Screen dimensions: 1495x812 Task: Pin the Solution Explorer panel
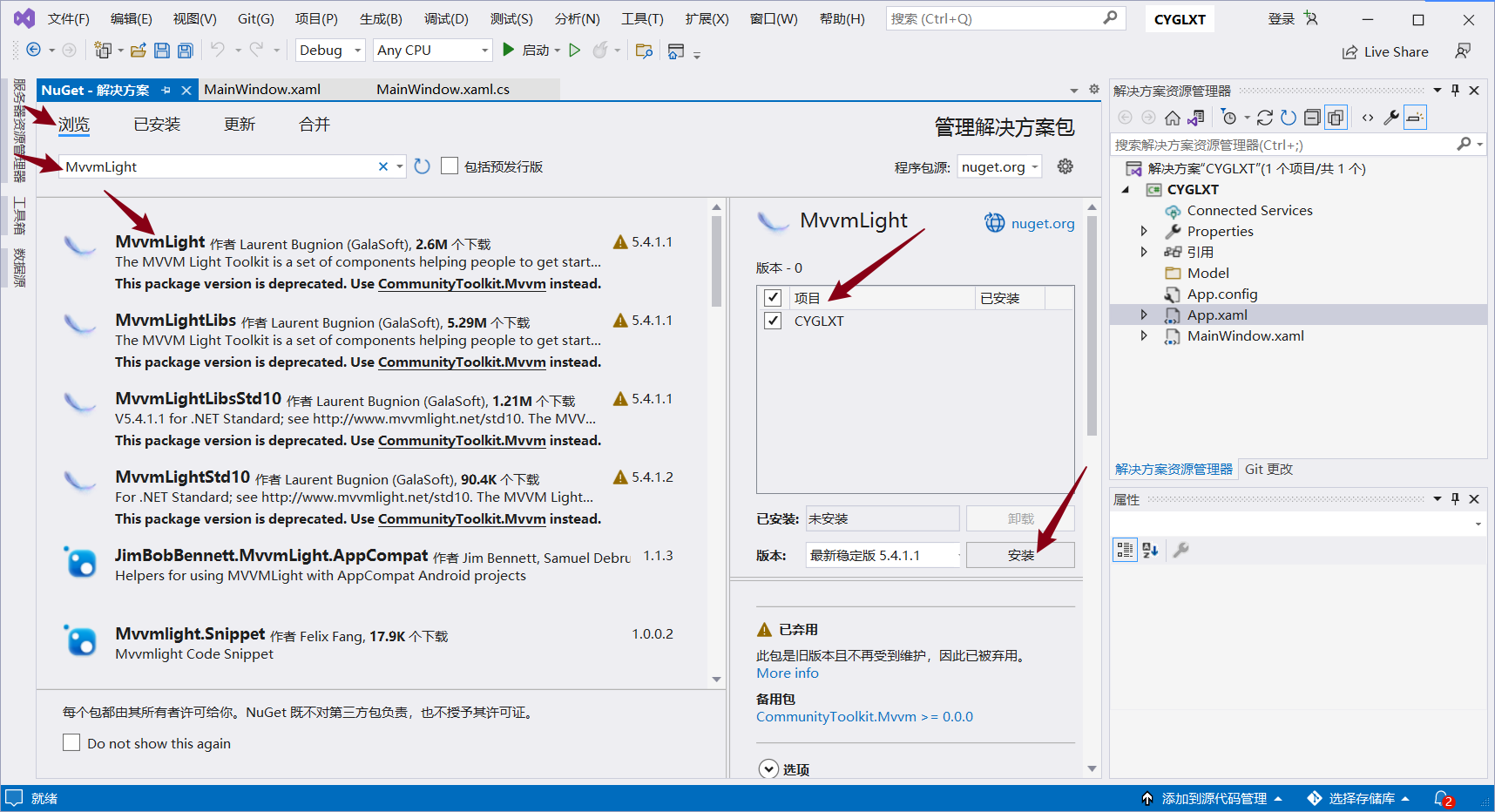tap(1455, 91)
